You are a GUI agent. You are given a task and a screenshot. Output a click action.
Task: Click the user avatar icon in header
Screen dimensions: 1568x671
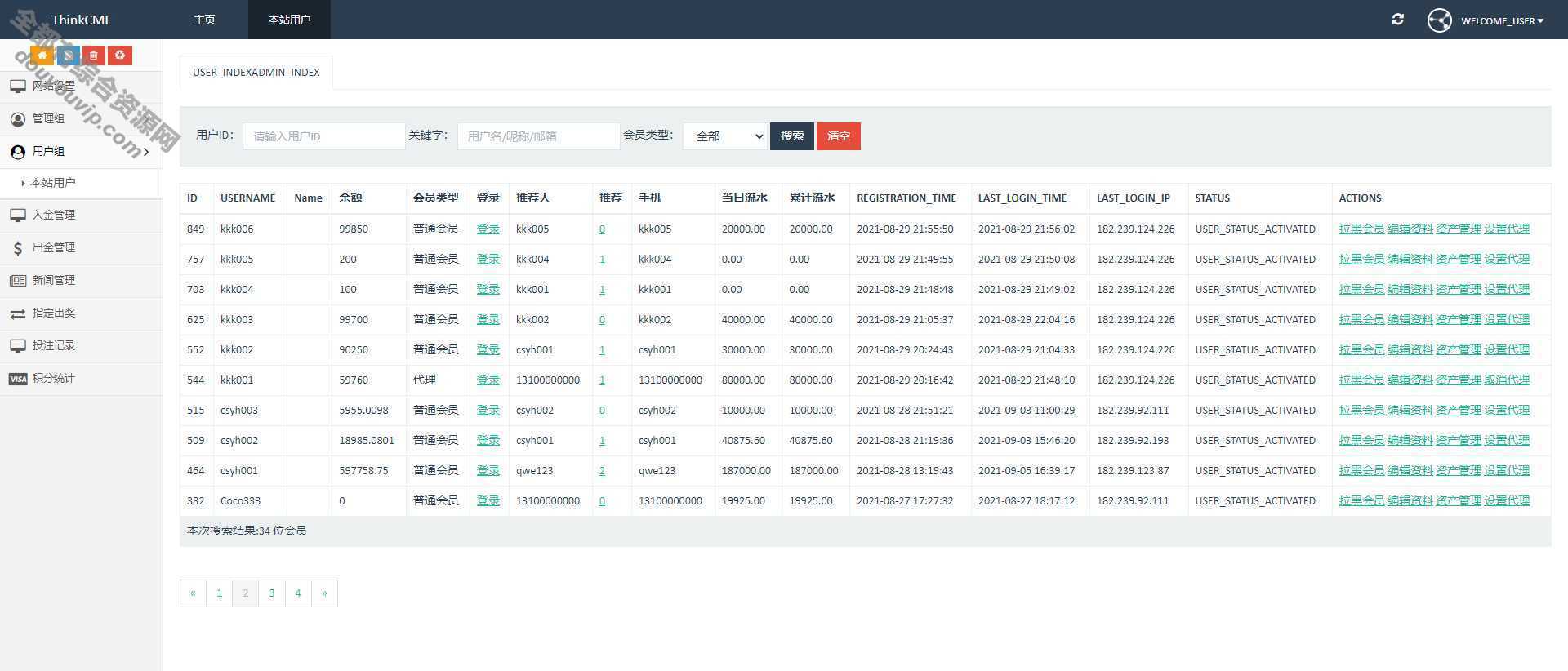tap(1440, 20)
